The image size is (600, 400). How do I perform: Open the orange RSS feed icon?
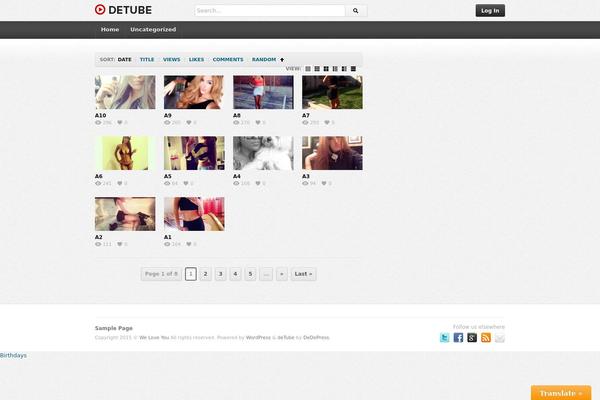click(x=486, y=338)
